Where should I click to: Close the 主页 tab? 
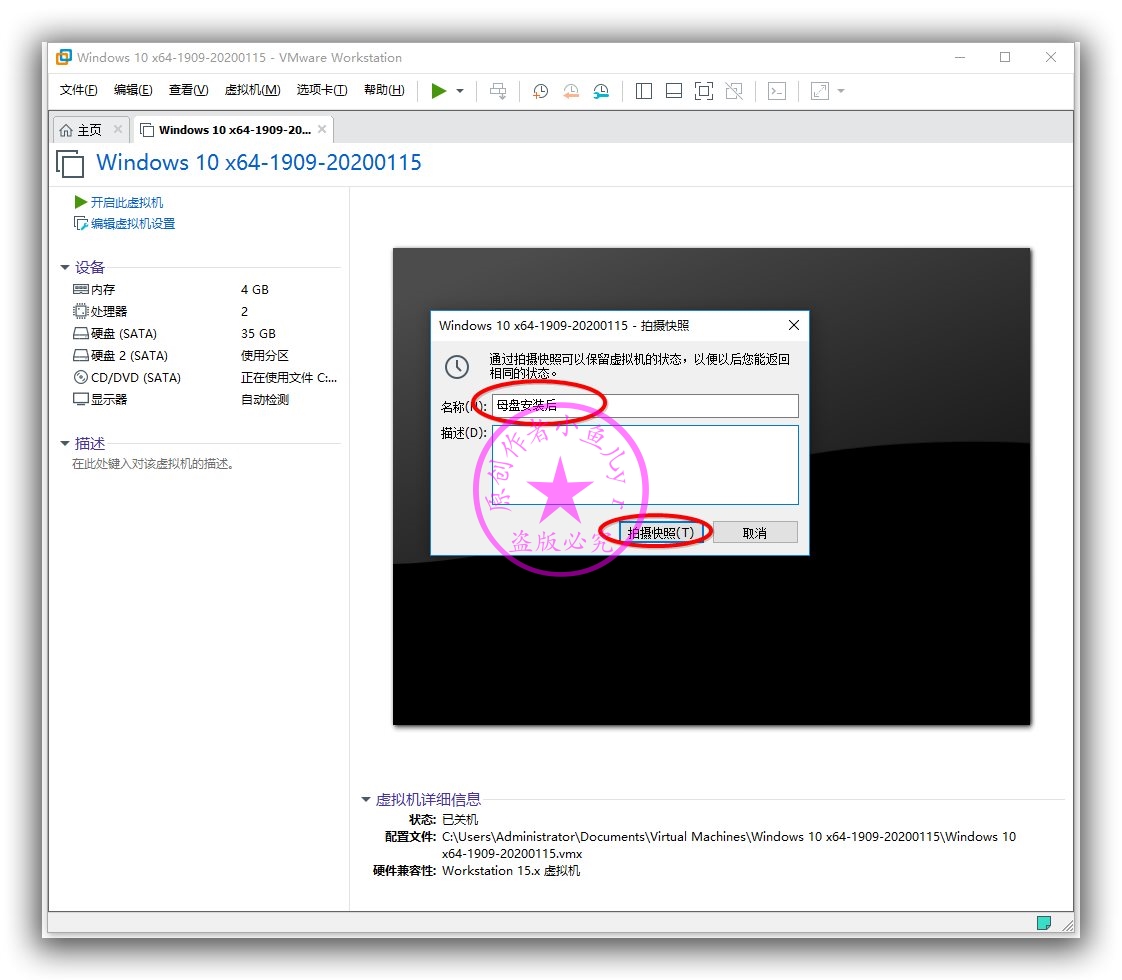click(x=118, y=129)
